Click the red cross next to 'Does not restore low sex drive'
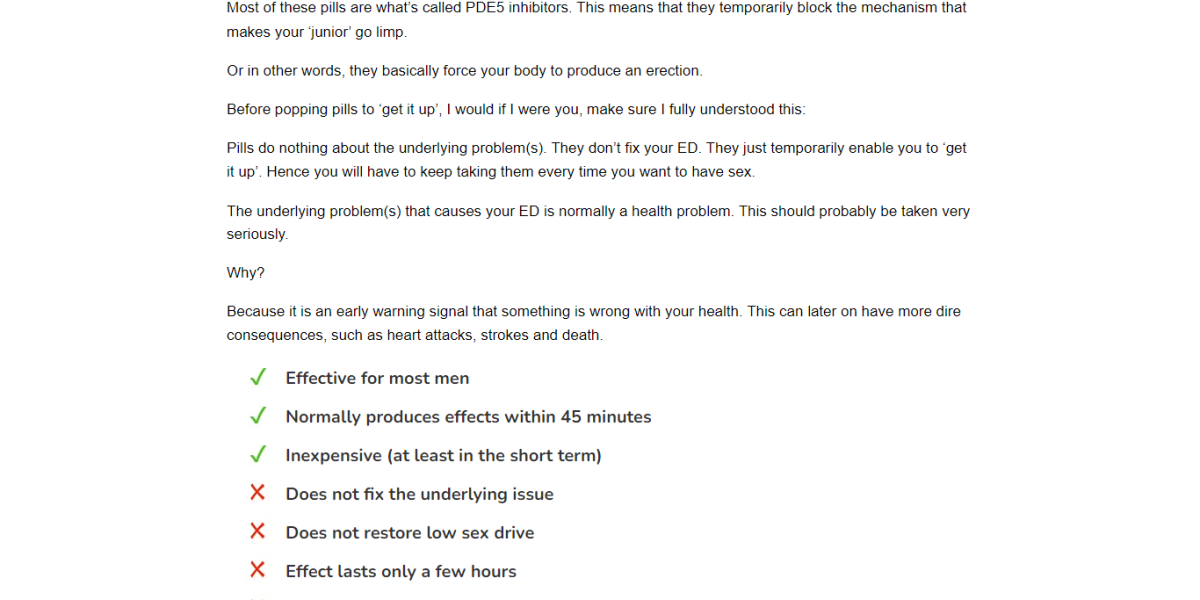This screenshot has width=1200, height=600. coord(258,531)
